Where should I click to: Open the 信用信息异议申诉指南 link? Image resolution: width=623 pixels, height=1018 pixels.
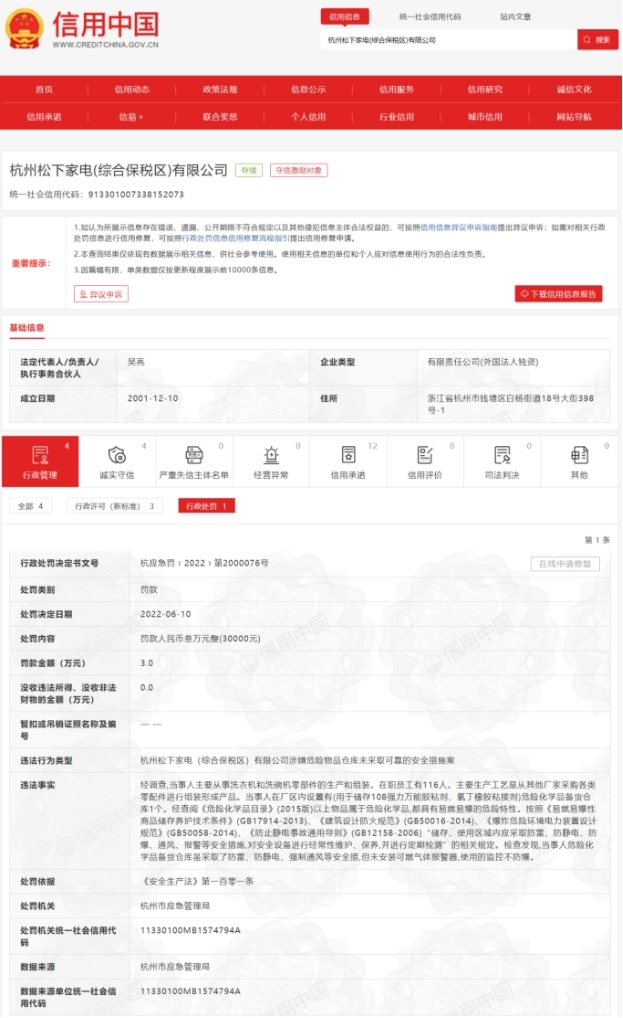[x=458, y=227]
